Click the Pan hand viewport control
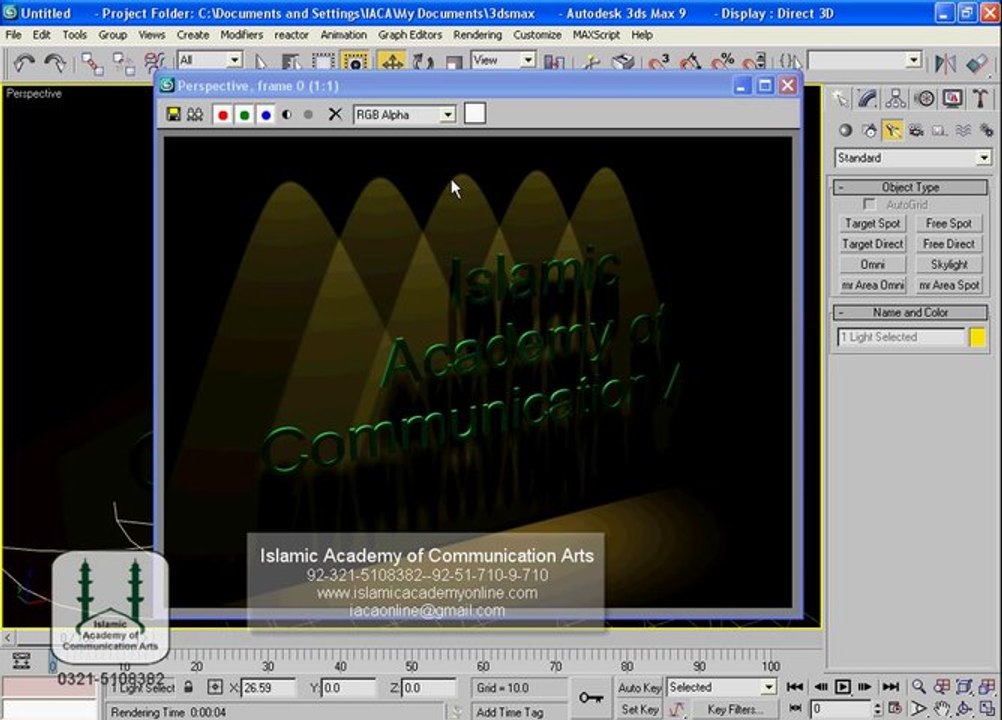The image size is (1002, 720). [x=941, y=709]
